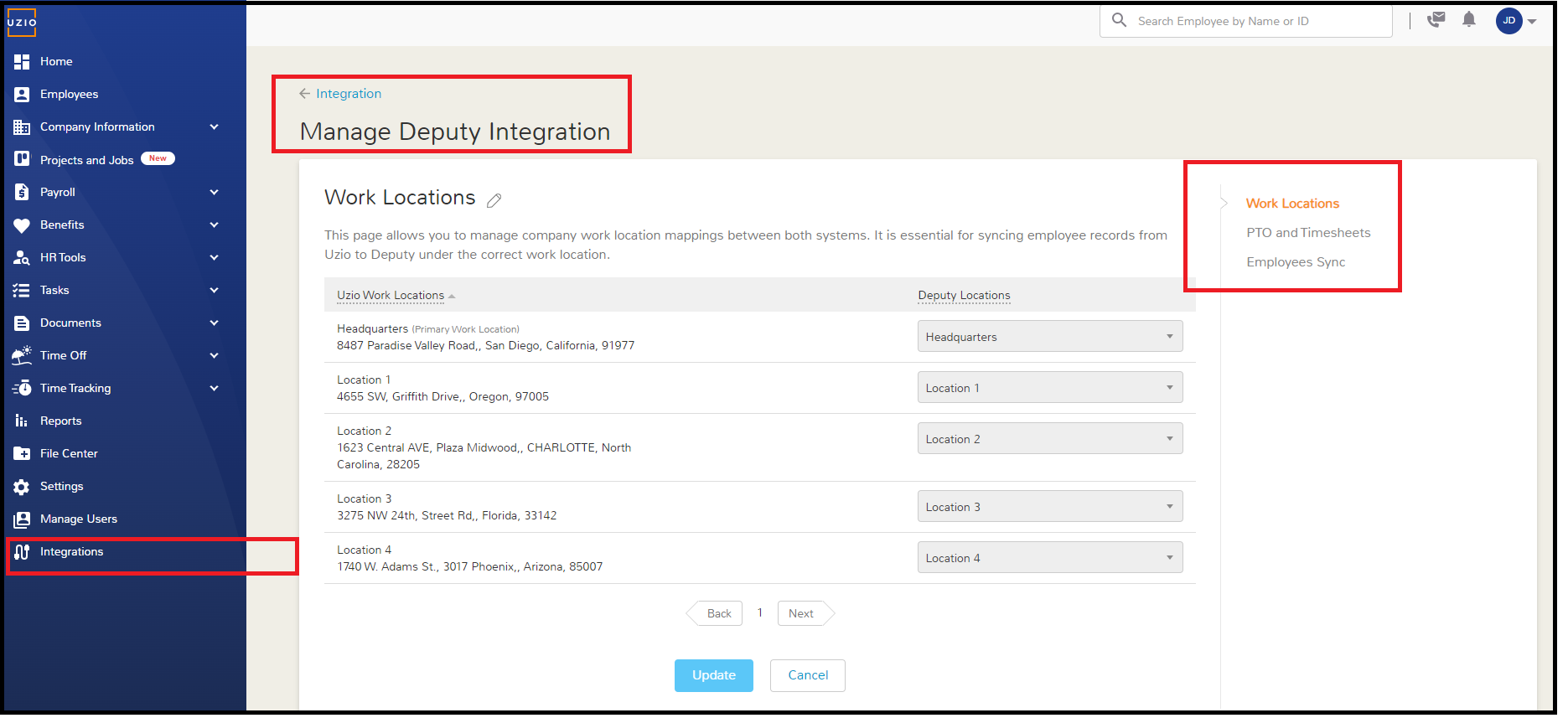Viewport: 1568px width, 718px height.
Task: Click the UZIO logo
Action: (x=22, y=23)
